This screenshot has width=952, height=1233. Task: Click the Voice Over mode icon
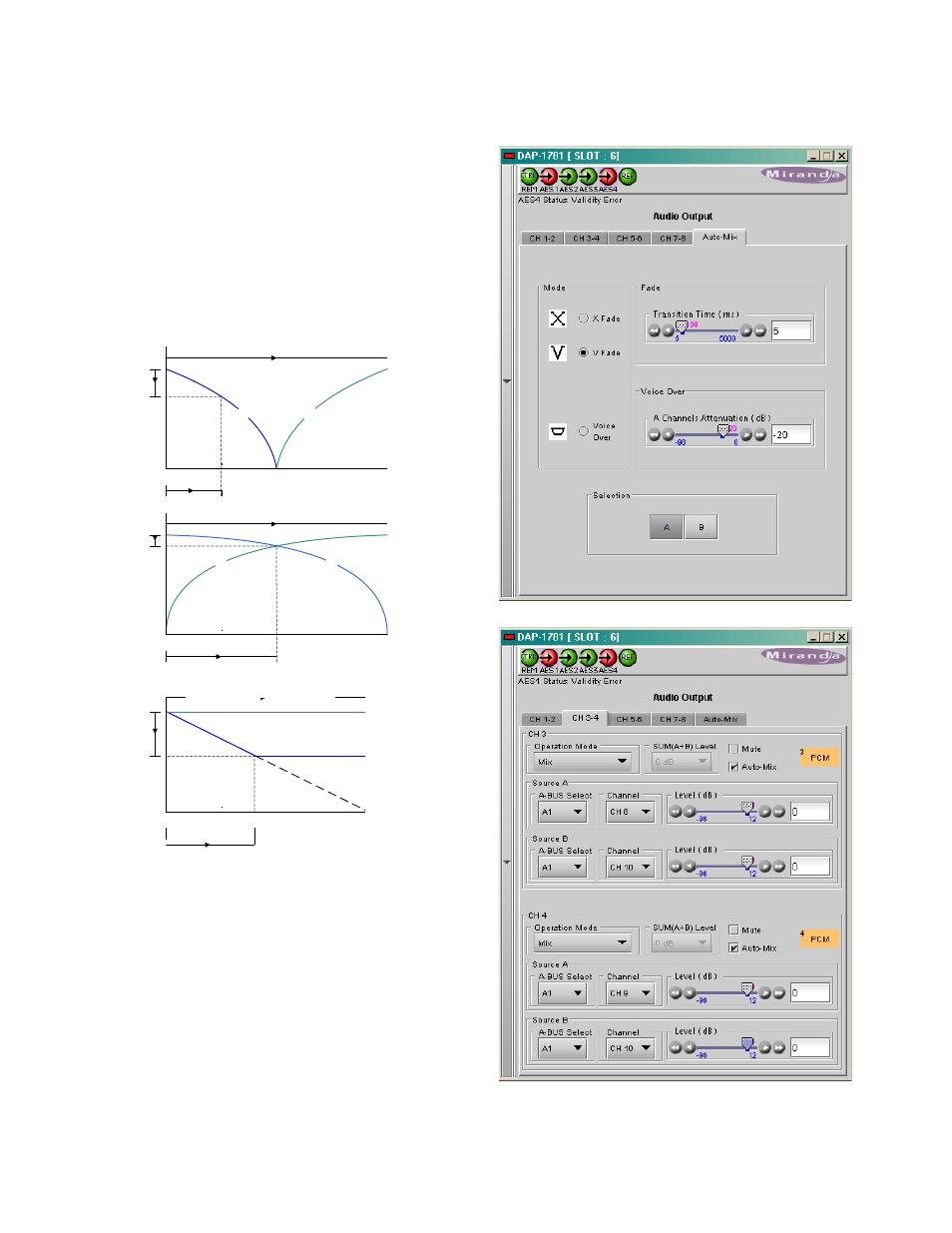[558, 431]
